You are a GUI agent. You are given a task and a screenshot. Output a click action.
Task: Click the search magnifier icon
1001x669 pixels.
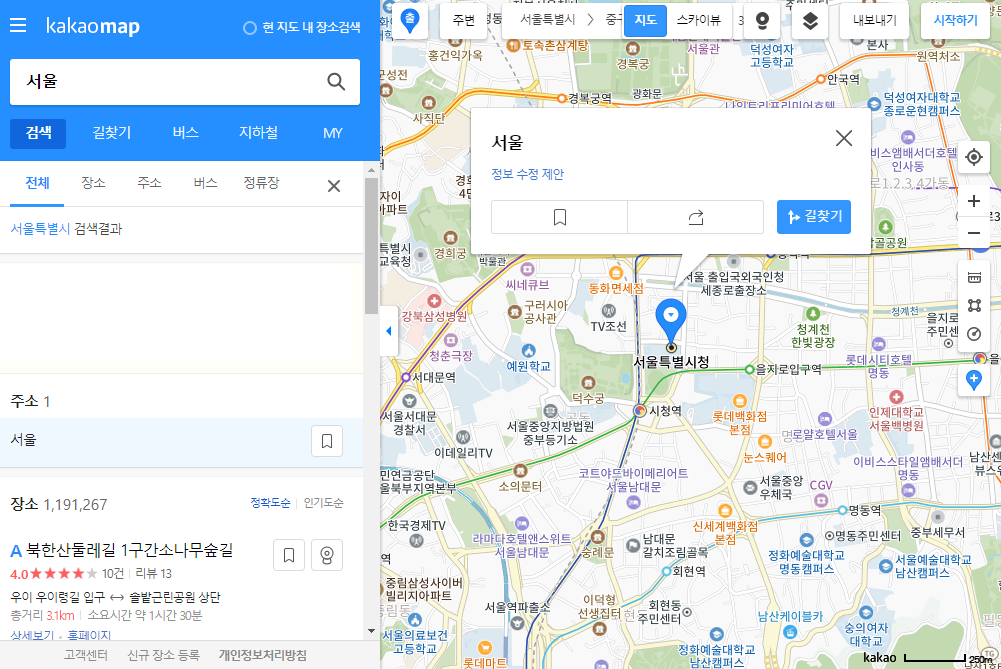[336, 82]
